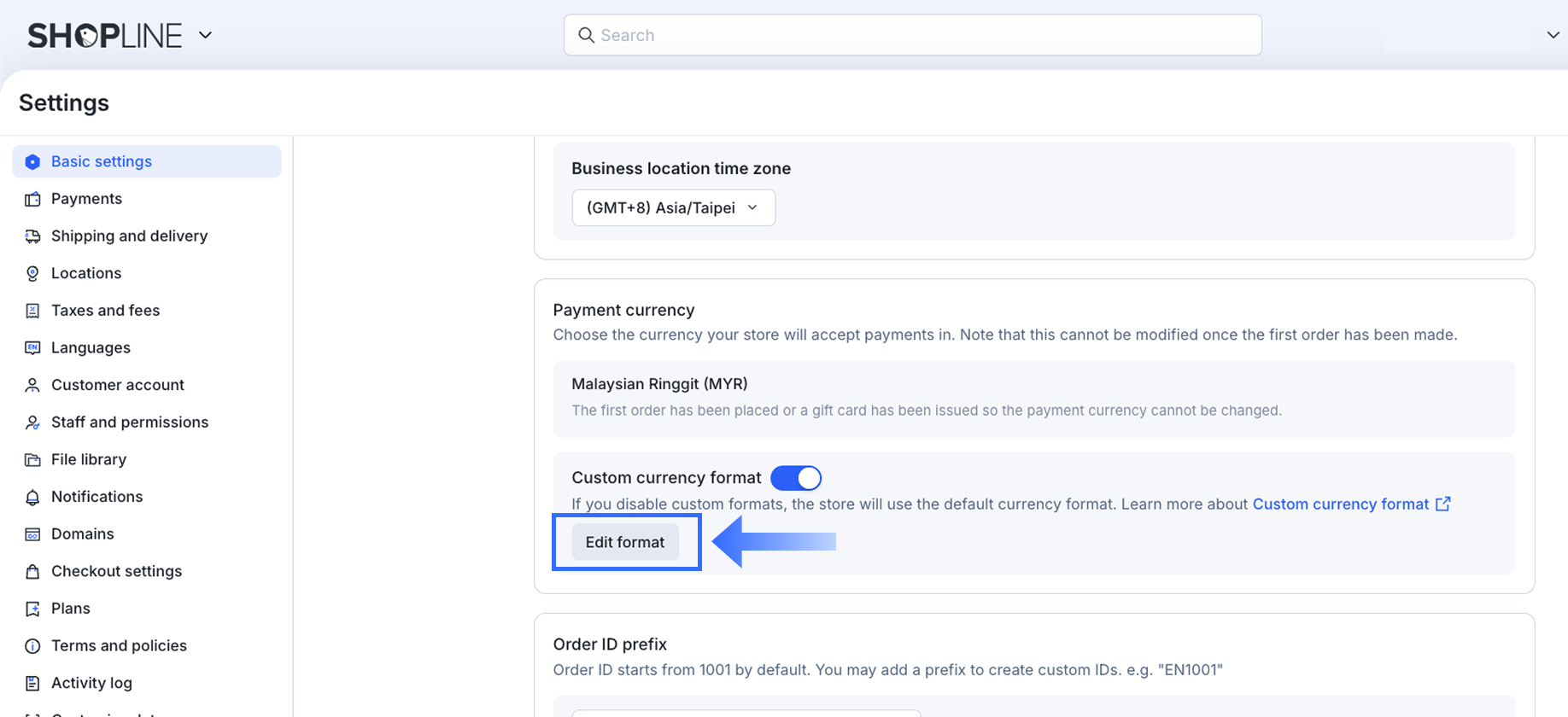The width and height of the screenshot is (1568, 717).
Task: Click the File library folder icon
Action: click(32, 460)
